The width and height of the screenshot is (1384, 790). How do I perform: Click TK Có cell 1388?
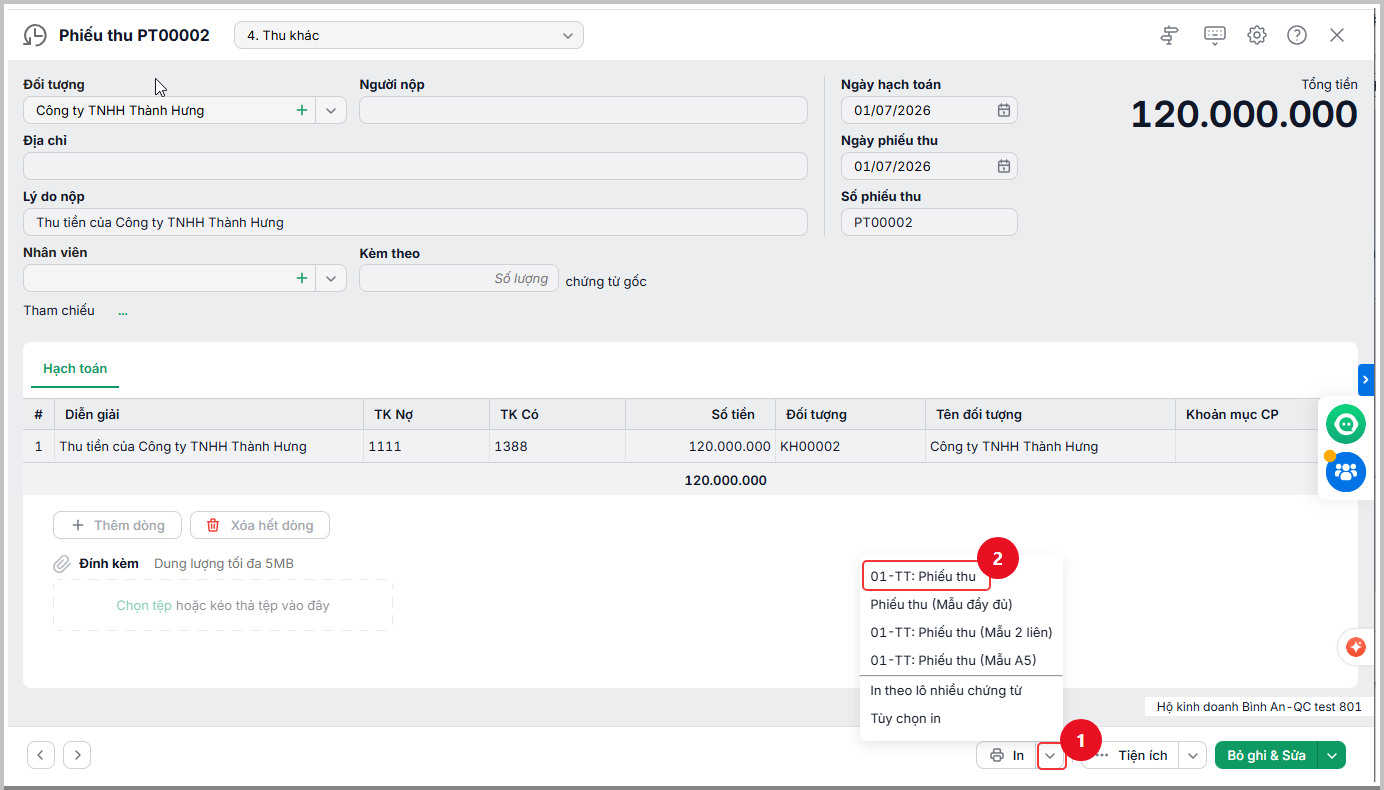[x=557, y=446]
